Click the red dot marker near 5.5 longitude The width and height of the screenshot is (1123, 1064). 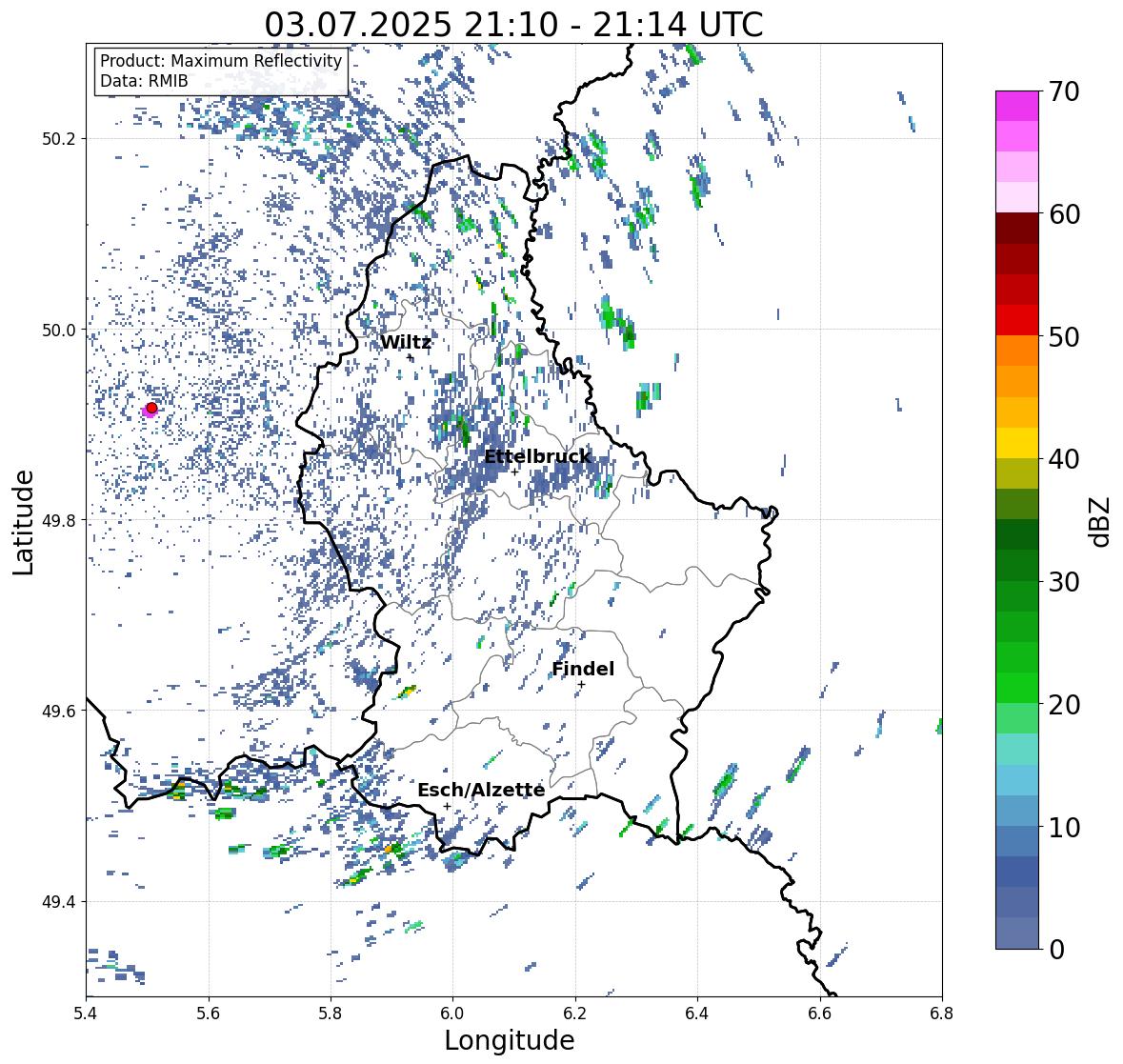pyautogui.click(x=151, y=408)
